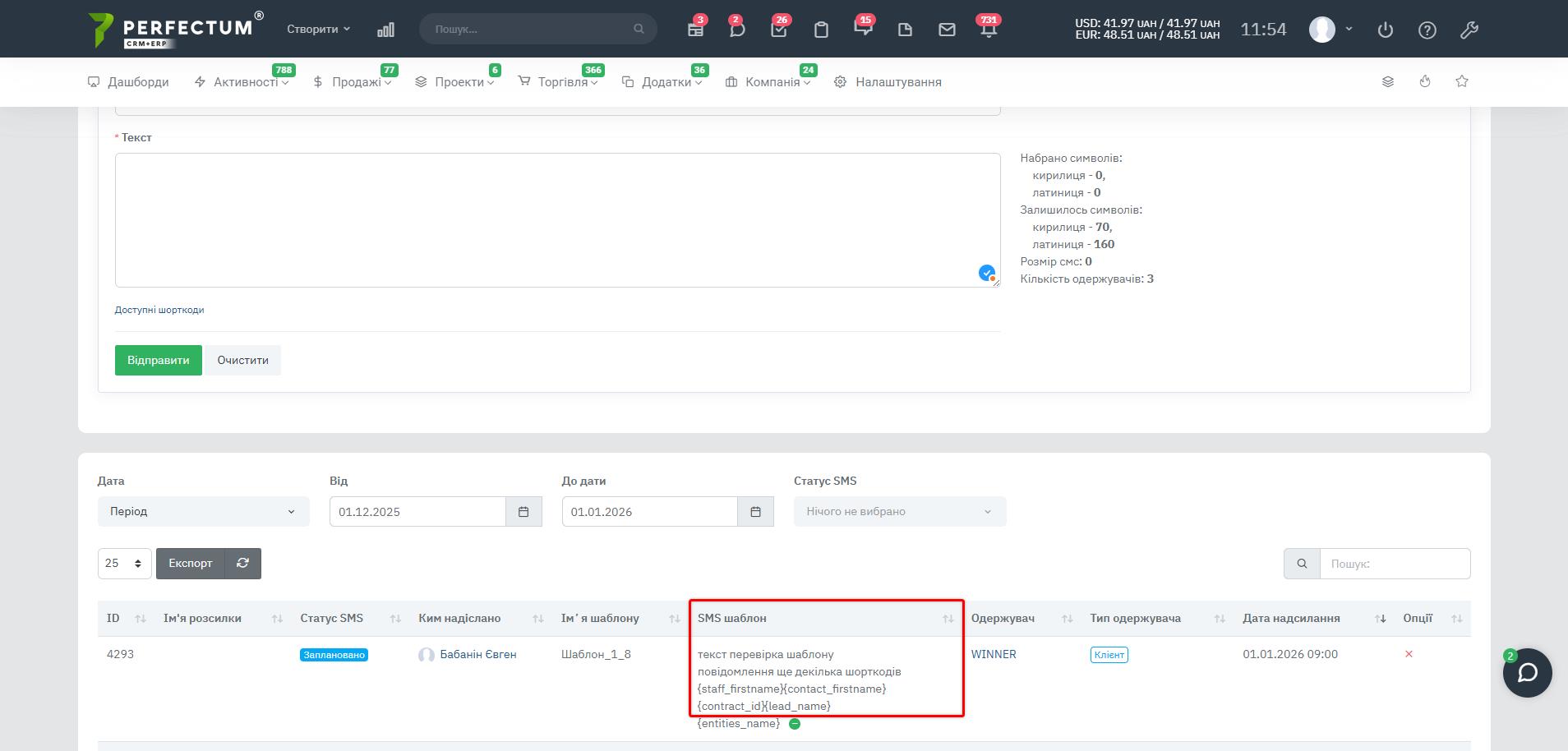Open the help question mark icon

coord(1427,30)
